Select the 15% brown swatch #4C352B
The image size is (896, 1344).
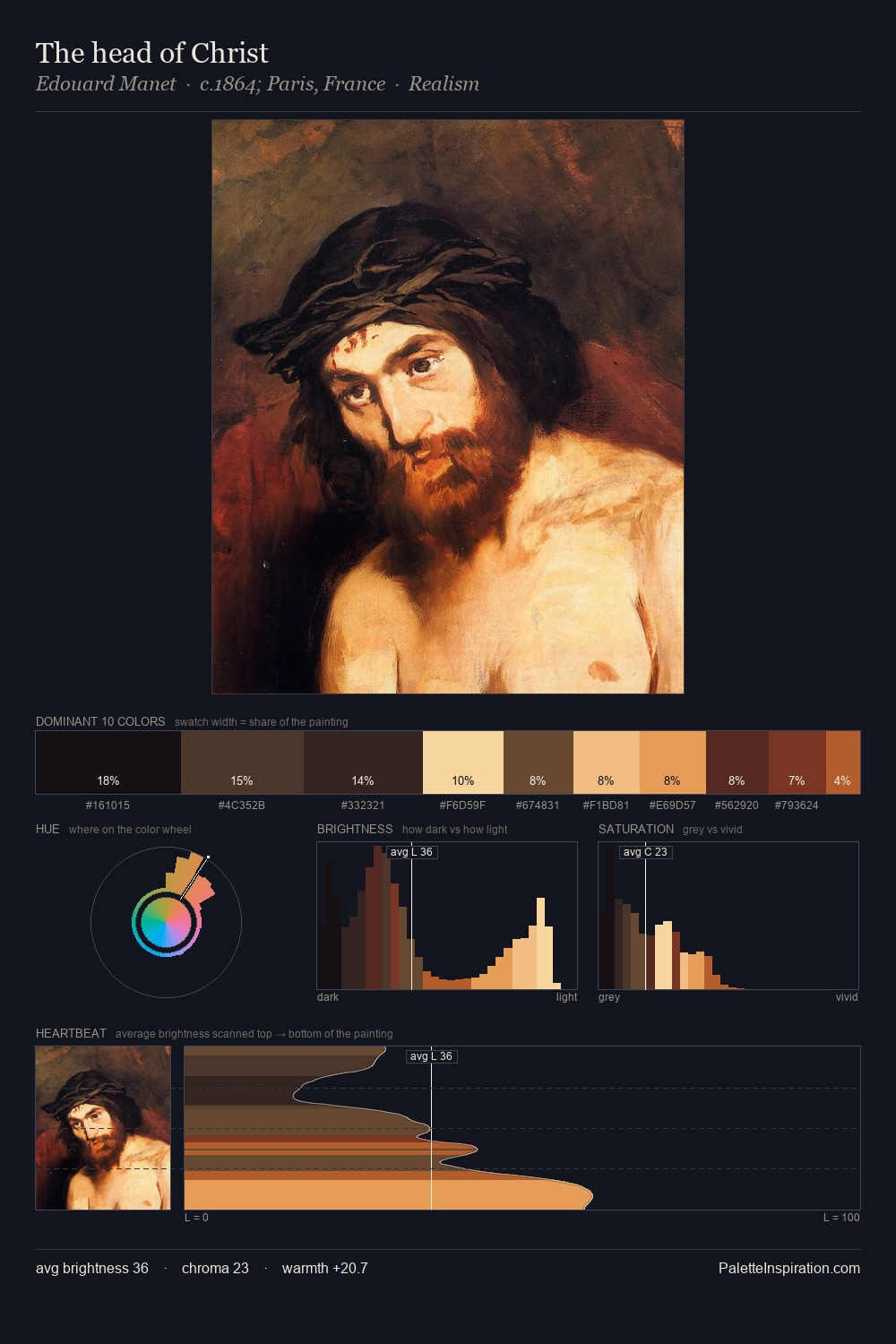click(x=242, y=762)
